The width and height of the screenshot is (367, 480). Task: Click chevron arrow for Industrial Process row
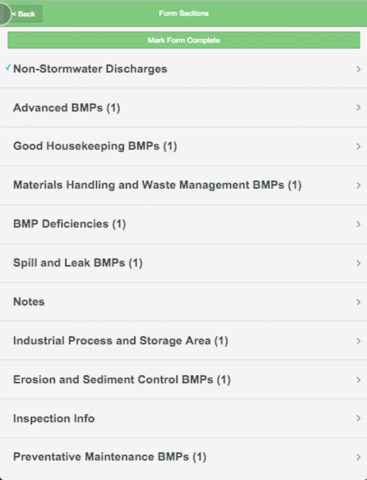coord(359,341)
